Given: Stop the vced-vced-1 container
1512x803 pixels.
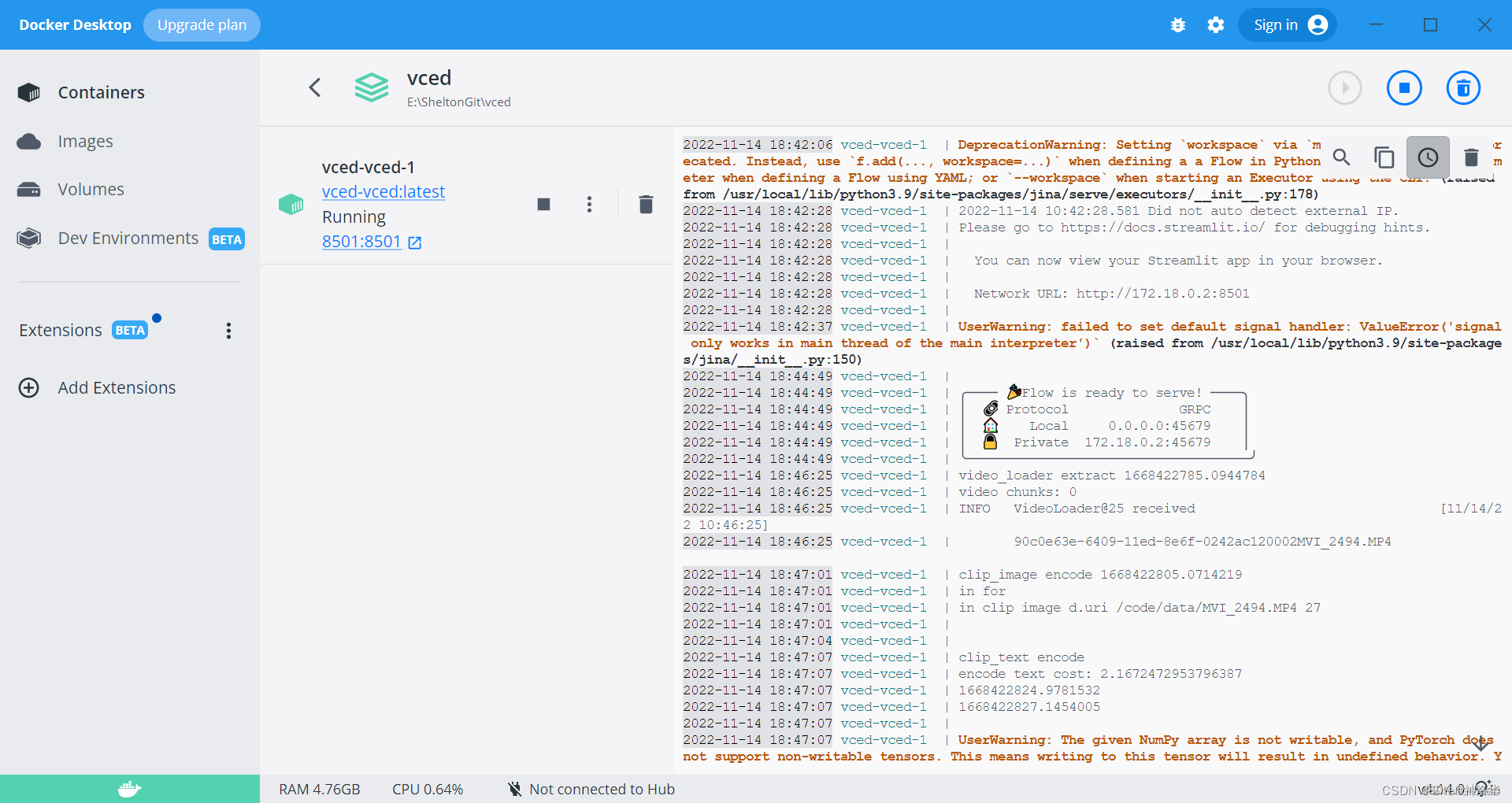Looking at the screenshot, I should (543, 205).
